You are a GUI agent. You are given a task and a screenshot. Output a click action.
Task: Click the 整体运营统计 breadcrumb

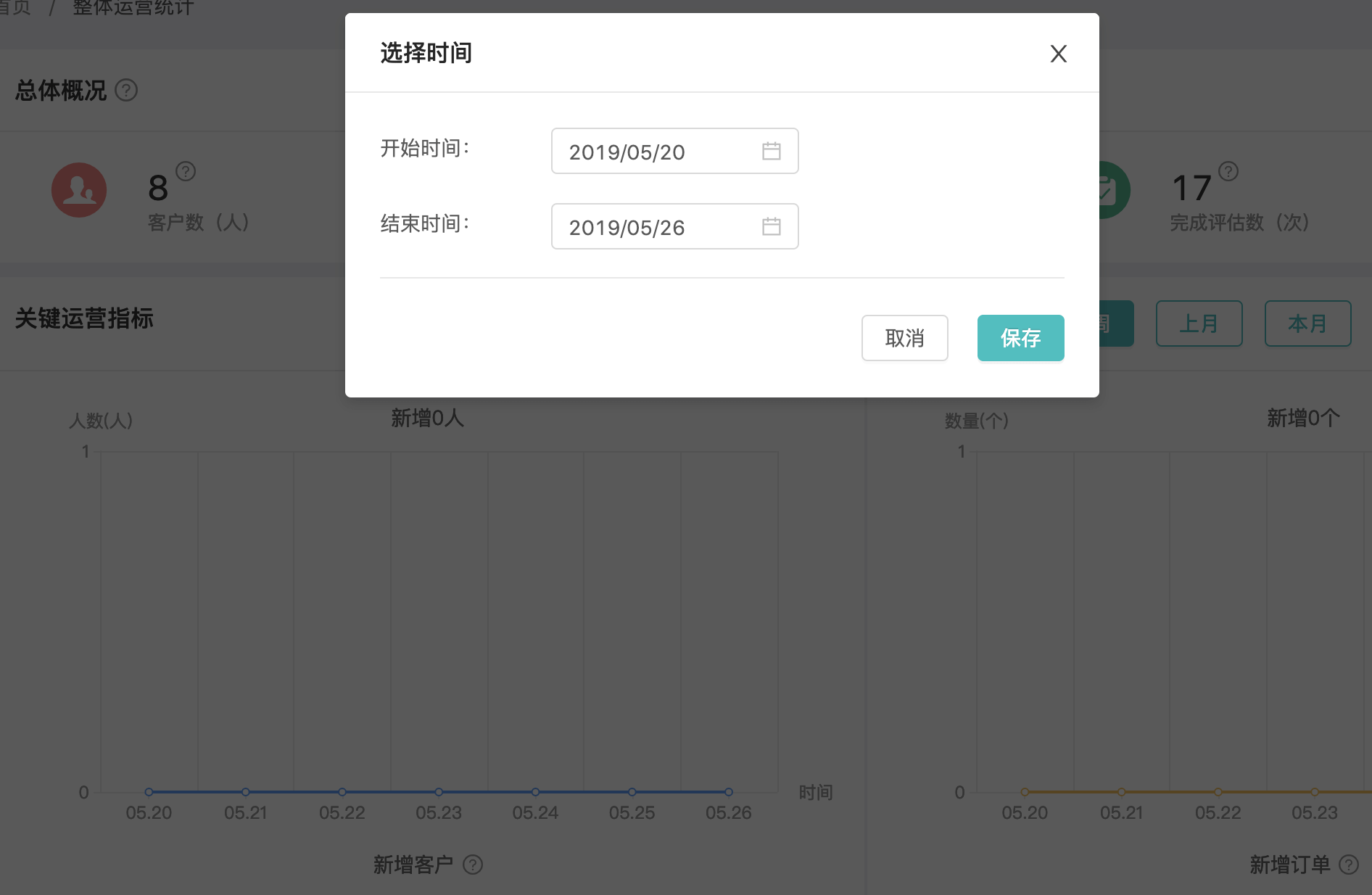coord(133,8)
